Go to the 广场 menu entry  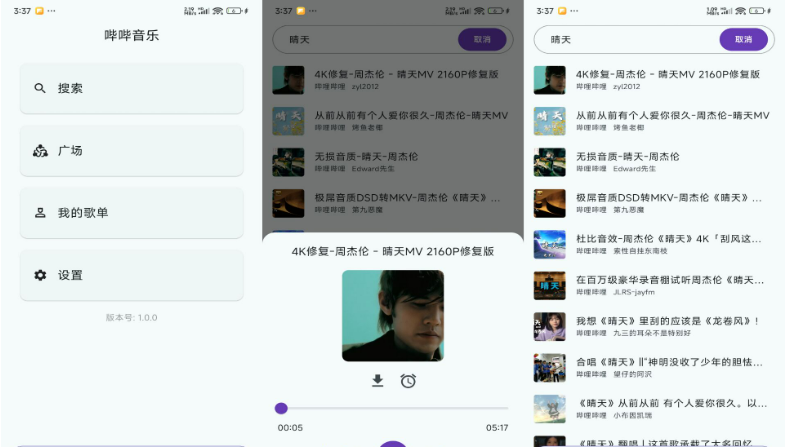point(131,151)
